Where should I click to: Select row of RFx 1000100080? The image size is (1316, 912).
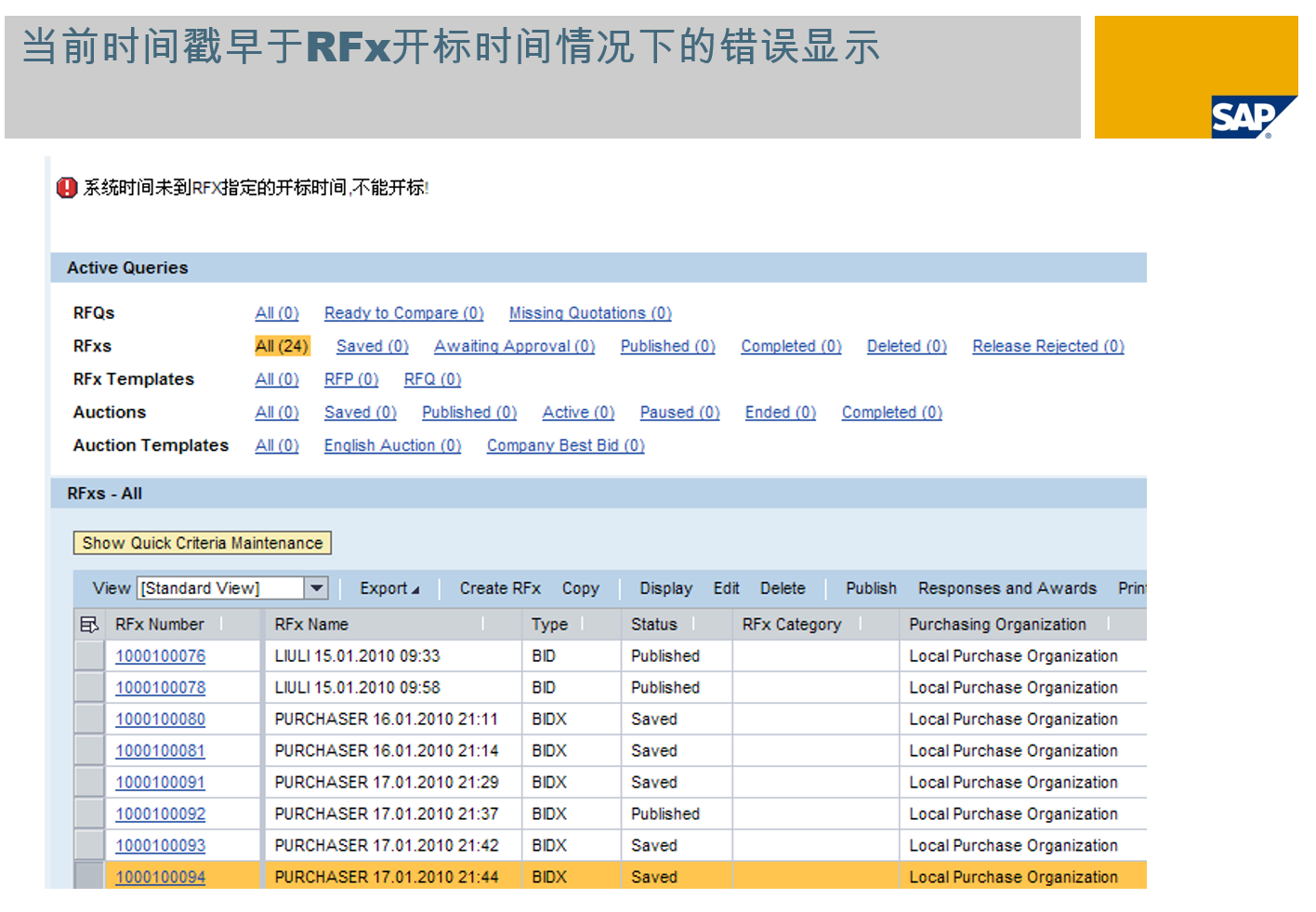coord(89,720)
